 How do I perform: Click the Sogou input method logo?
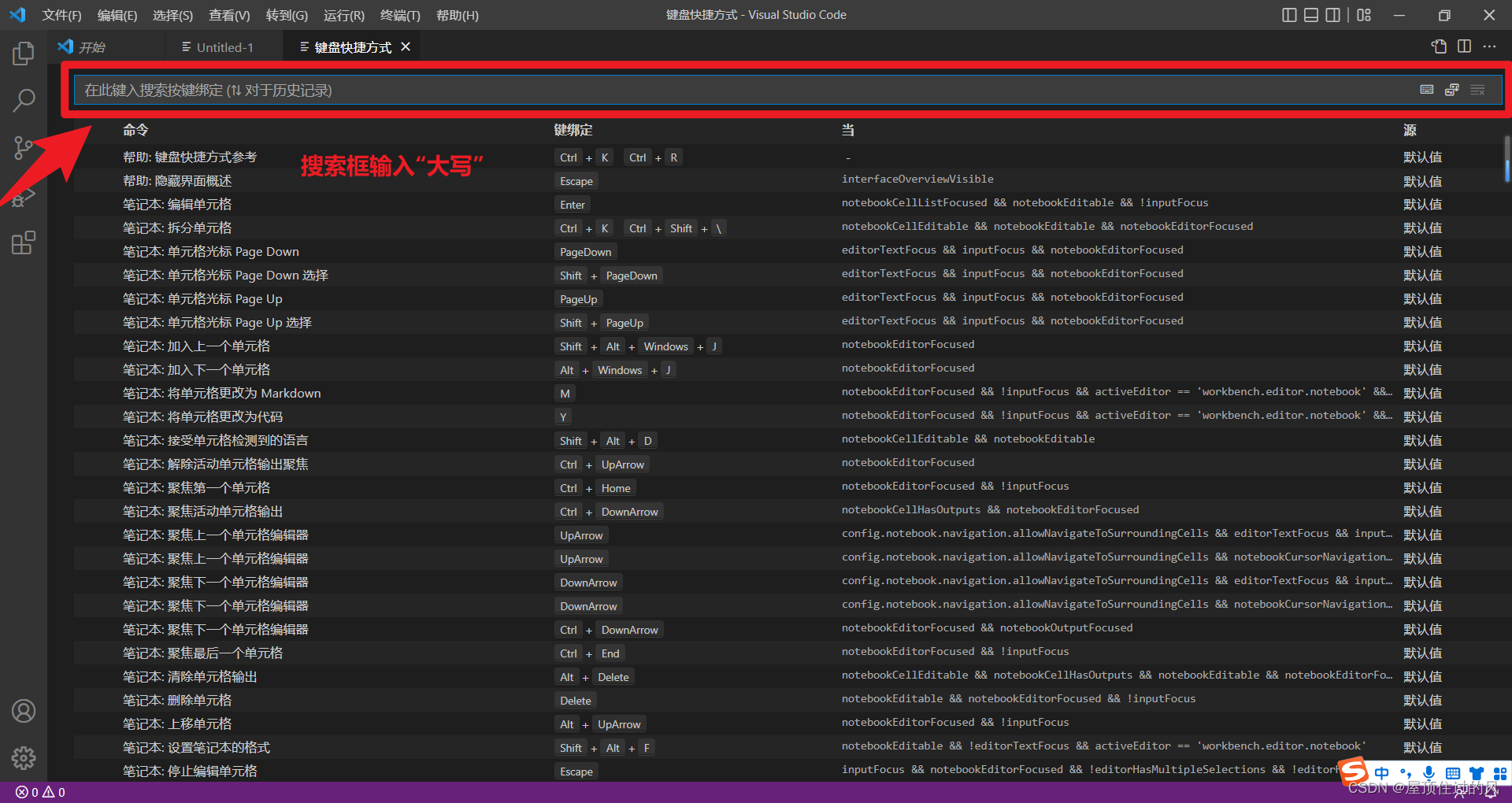pyautogui.click(x=1354, y=771)
